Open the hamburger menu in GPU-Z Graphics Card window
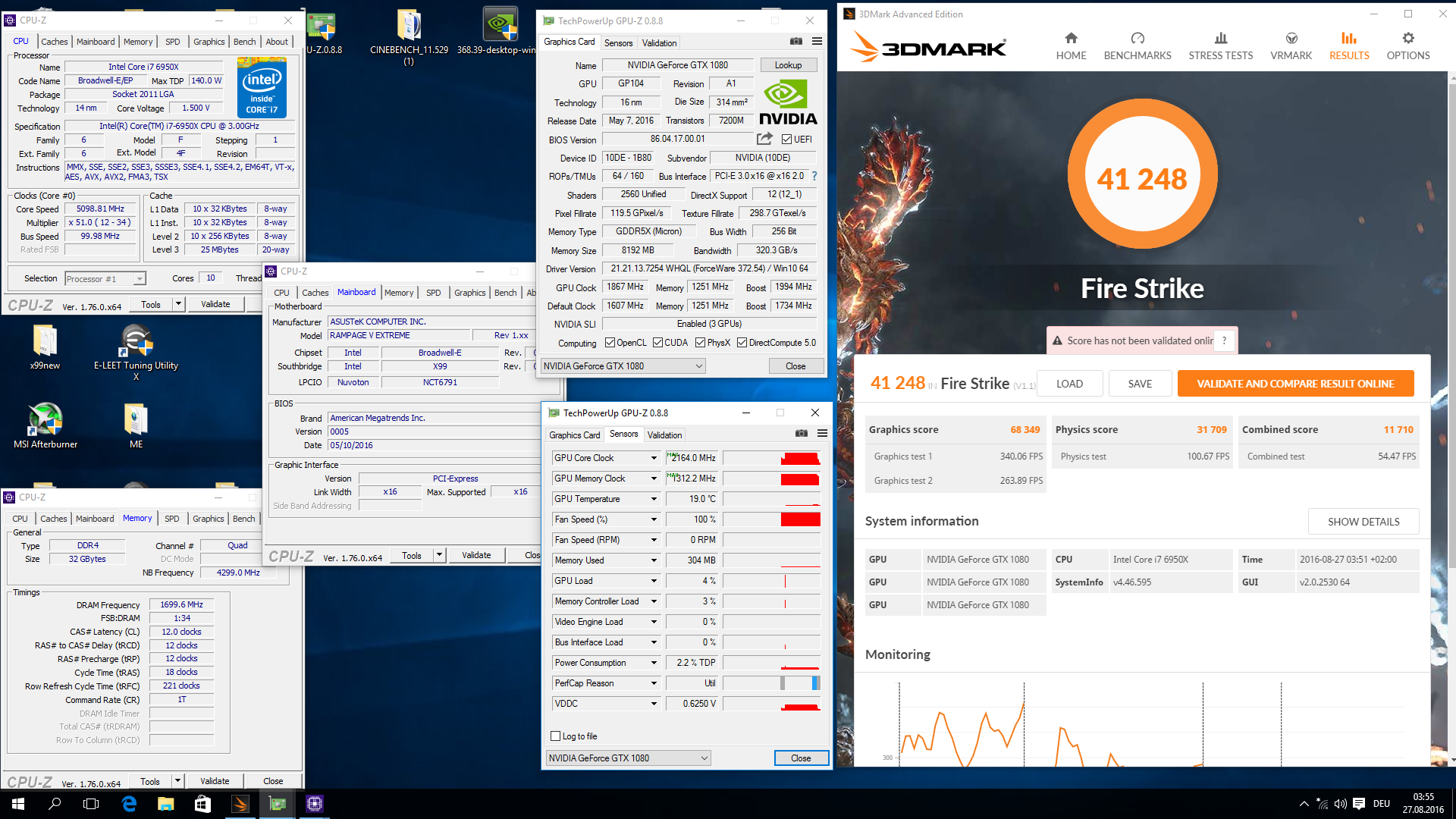The image size is (1456, 819). click(817, 42)
